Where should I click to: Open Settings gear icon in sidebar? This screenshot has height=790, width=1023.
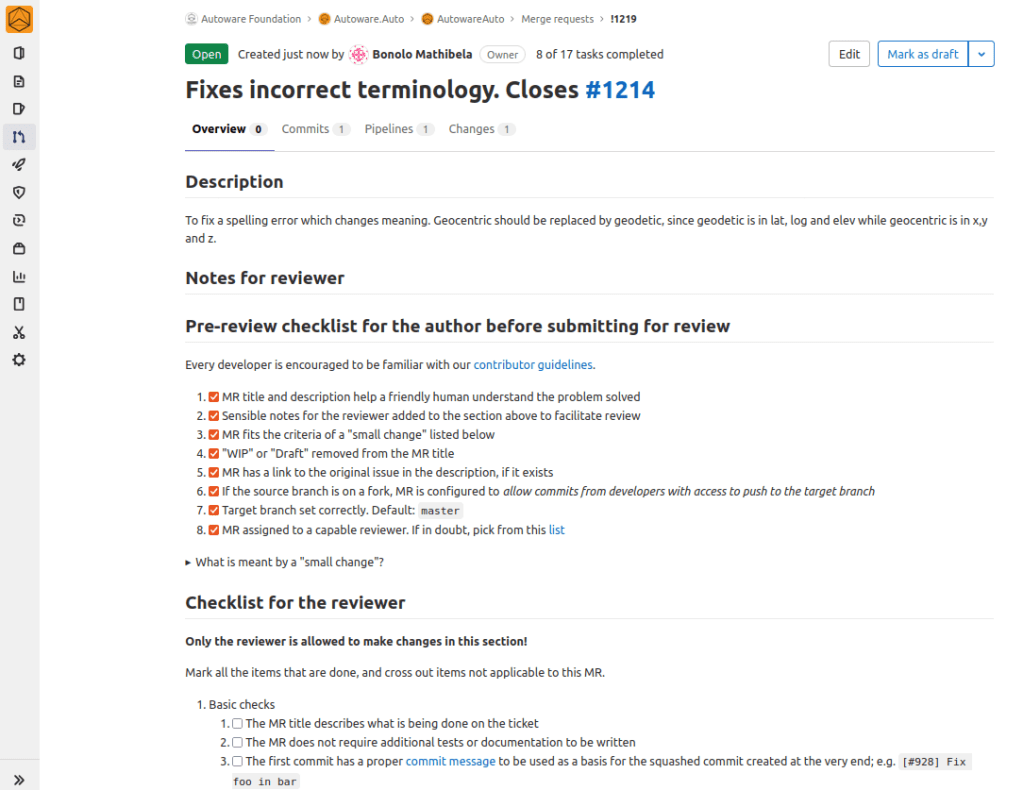tap(19, 360)
